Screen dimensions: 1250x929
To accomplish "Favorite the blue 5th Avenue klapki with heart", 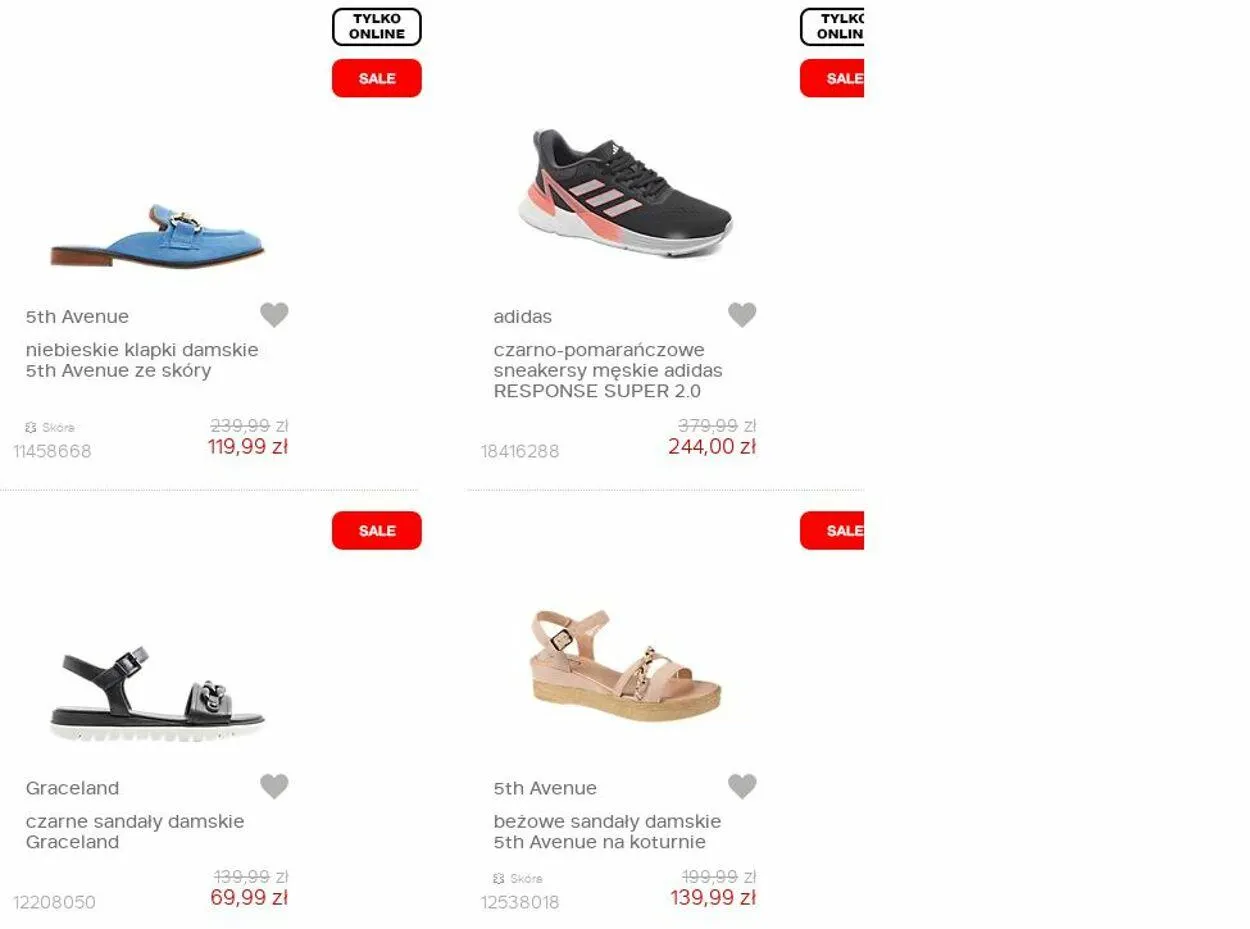I will click(274, 315).
